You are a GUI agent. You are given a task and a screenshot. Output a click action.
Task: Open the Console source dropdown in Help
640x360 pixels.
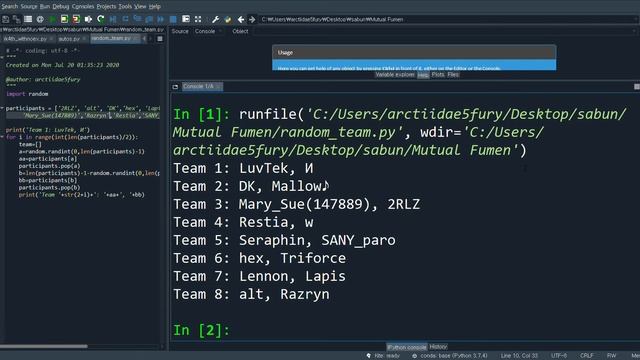coord(208,31)
